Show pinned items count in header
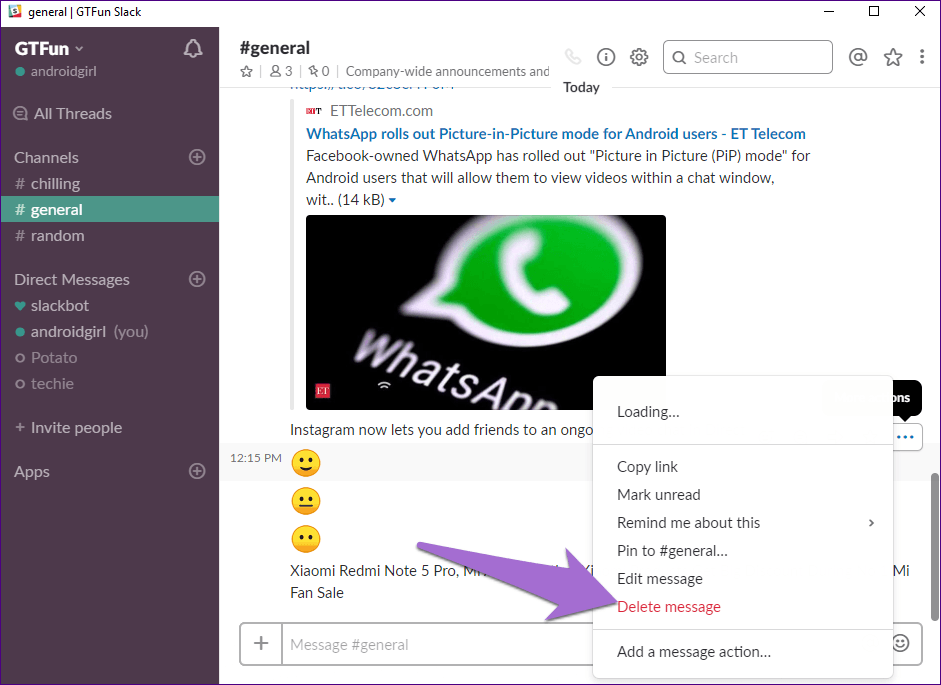 pyautogui.click(x=319, y=71)
